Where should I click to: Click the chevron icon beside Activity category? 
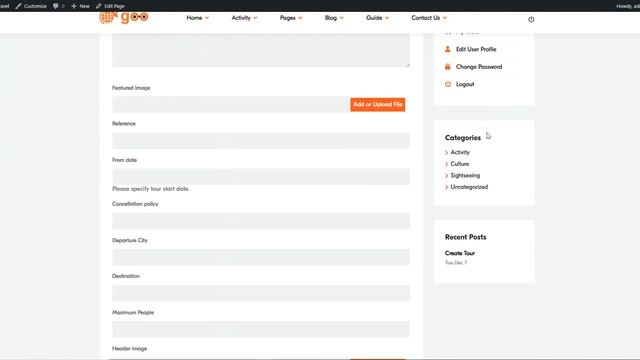click(x=447, y=153)
